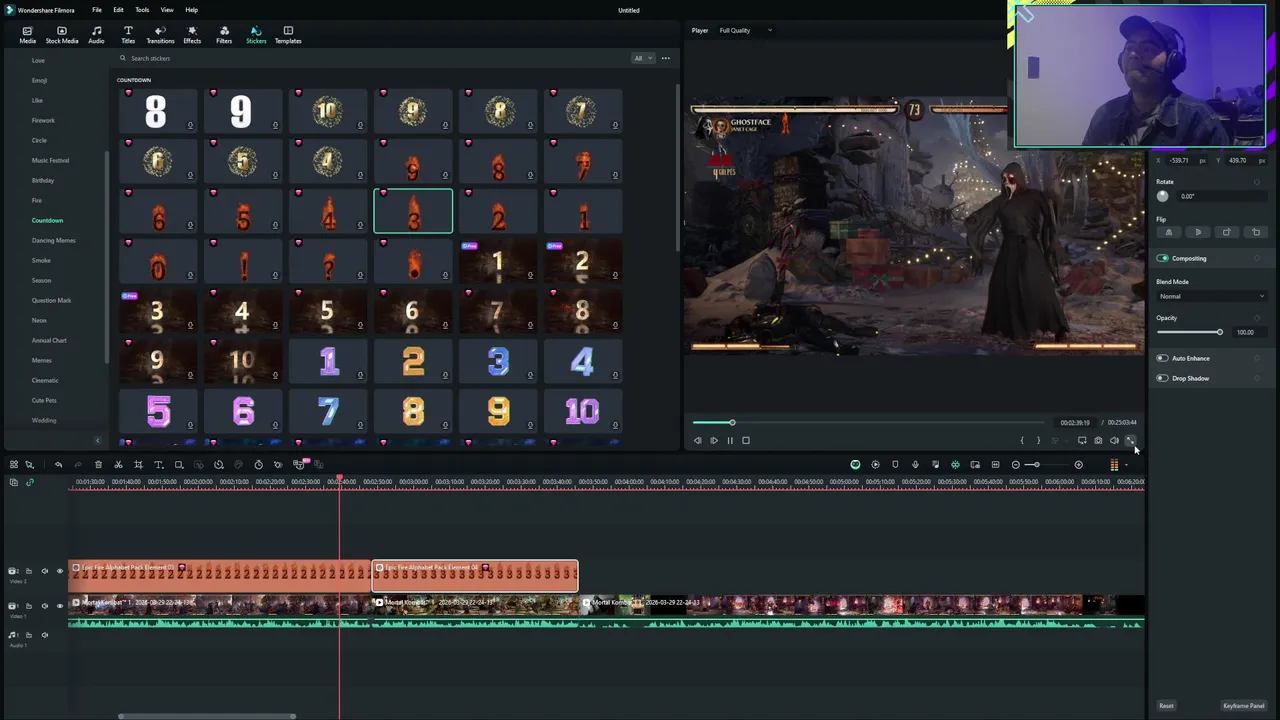Select the timeline selection arrow tool
The height and width of the screenshot is (720, 1280).
(29, 465)
